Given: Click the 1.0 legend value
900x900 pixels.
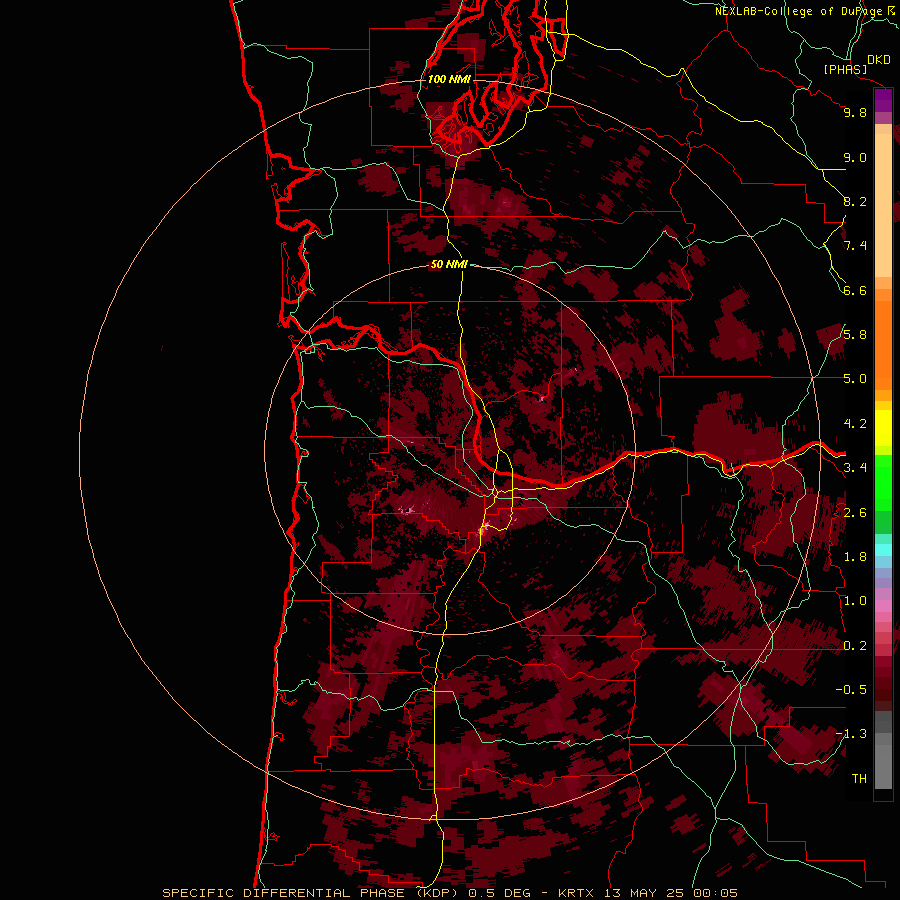Looking at the screenshot, I should [x=855, y=601].
